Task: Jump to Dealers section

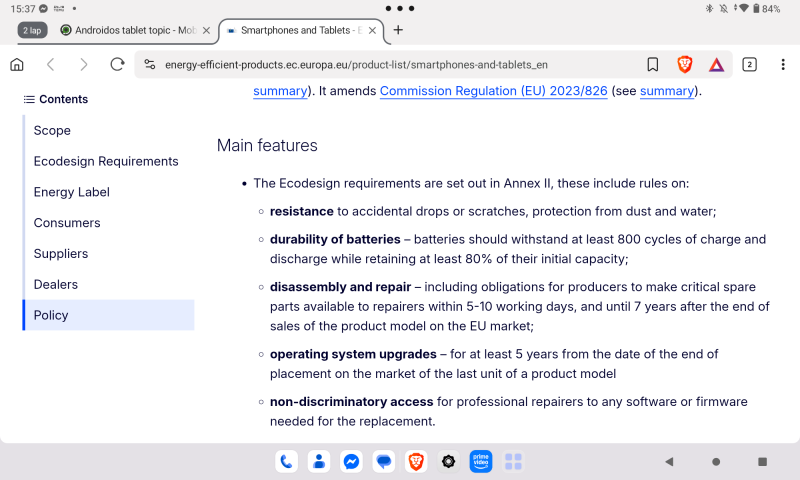Action: click(56, 285)
